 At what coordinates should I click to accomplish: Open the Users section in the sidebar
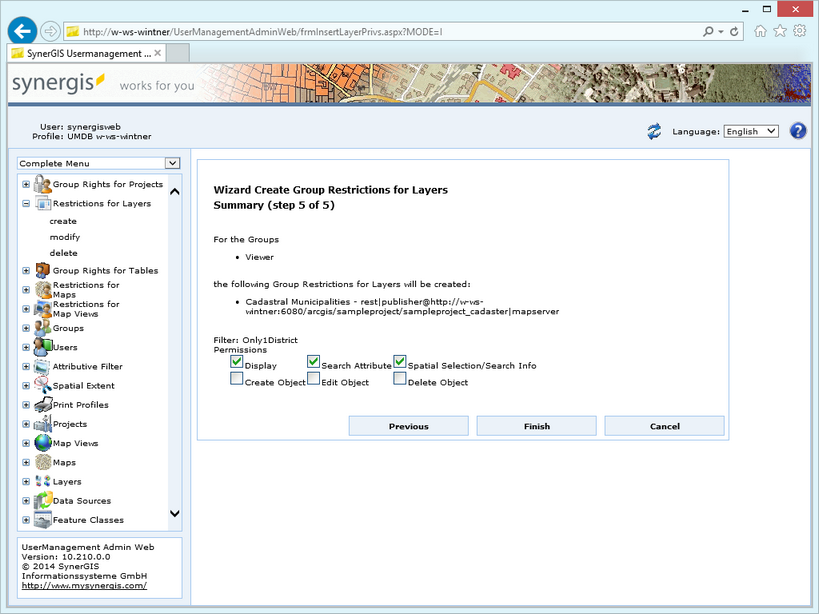coord(40,347)
